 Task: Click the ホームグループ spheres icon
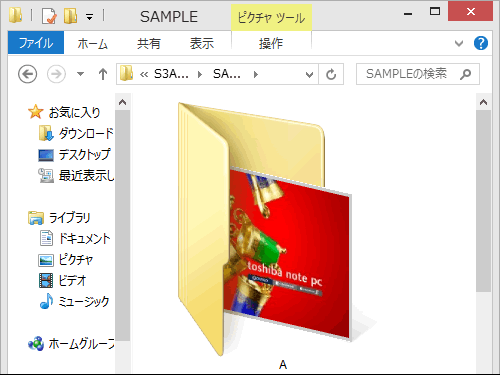pyautogui.click(x=36, y=343)
